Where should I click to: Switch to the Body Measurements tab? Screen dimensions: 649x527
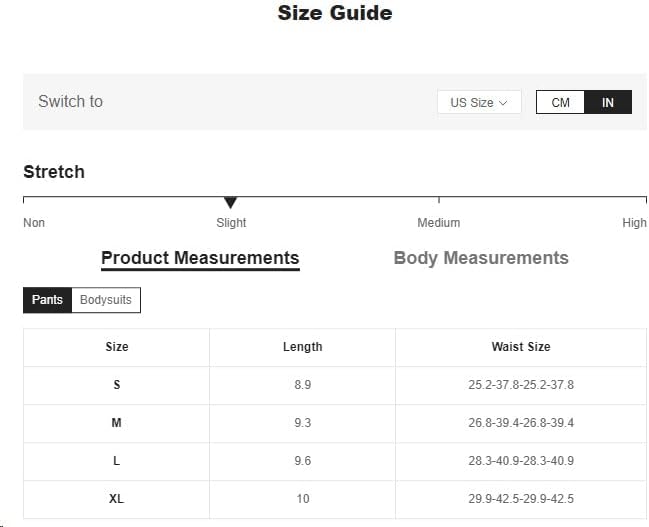[x=481, y=258]
